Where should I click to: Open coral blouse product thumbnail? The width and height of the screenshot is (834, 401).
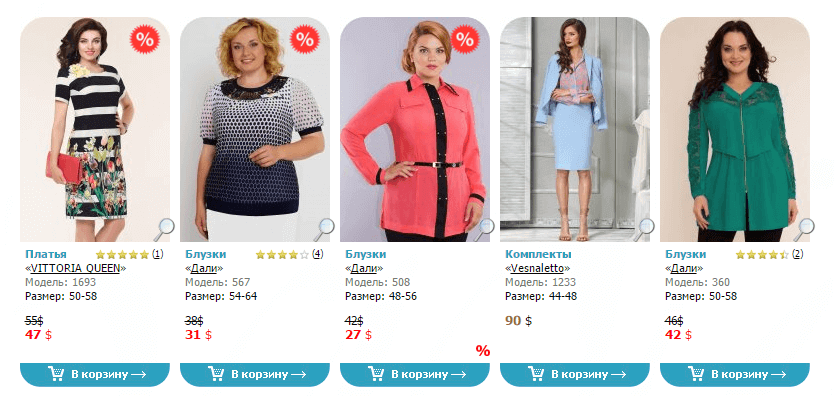tap(415, 129)
